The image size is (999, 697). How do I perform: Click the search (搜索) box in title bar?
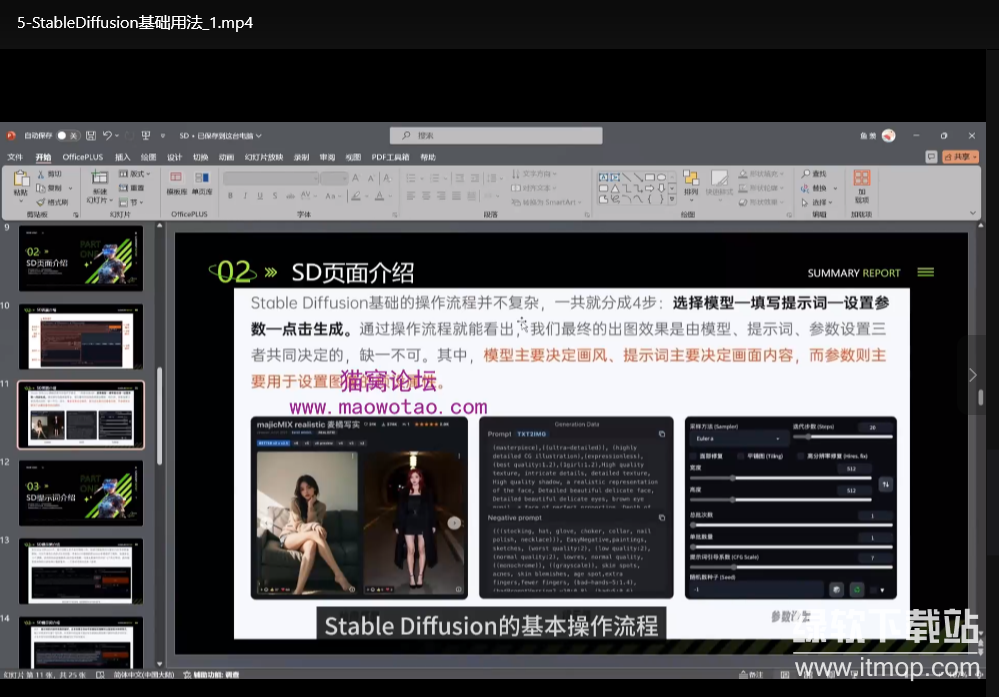[496, 136]
